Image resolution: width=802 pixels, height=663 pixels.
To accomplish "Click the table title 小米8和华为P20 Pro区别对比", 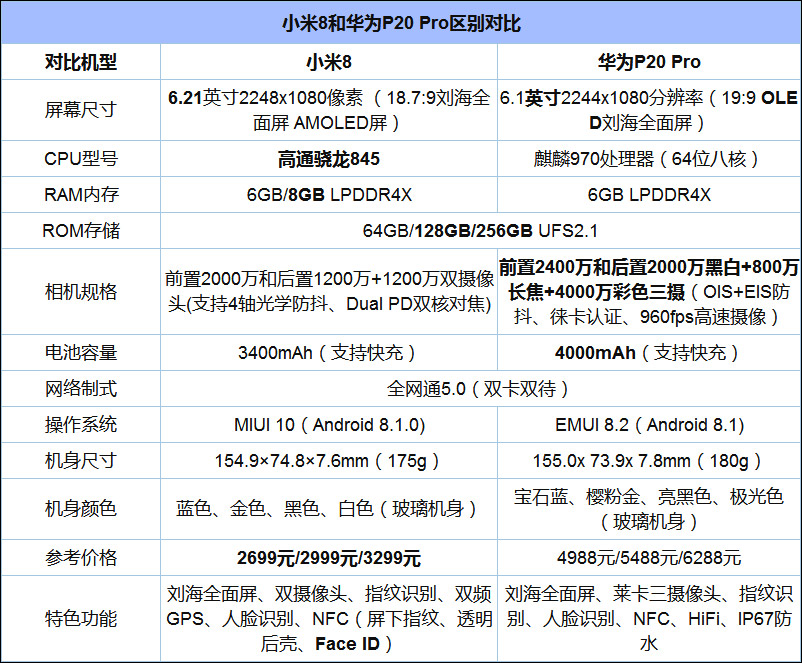I will 401,23.
